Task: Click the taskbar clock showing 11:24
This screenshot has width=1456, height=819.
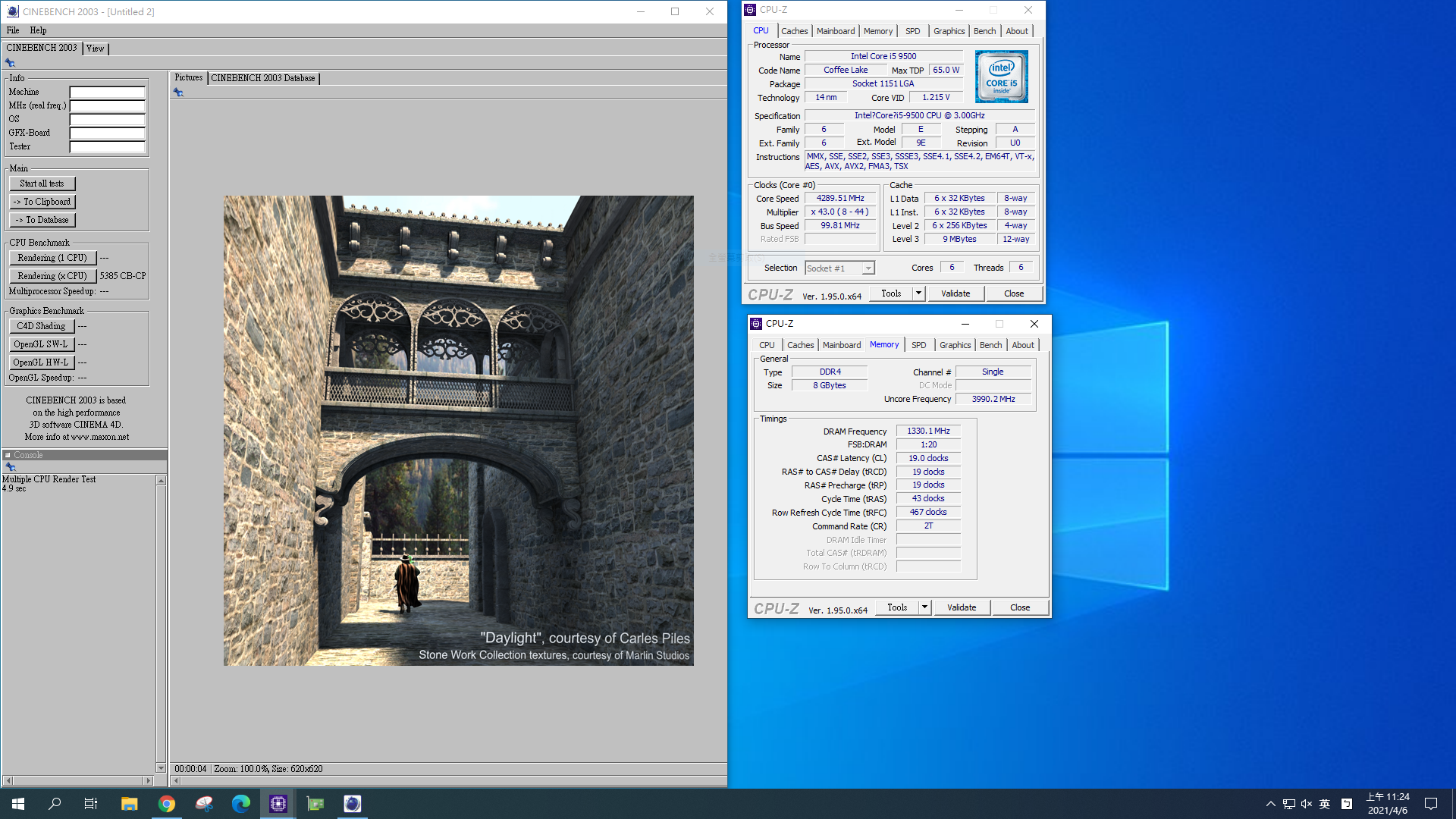Action: tap(1388, 804)
